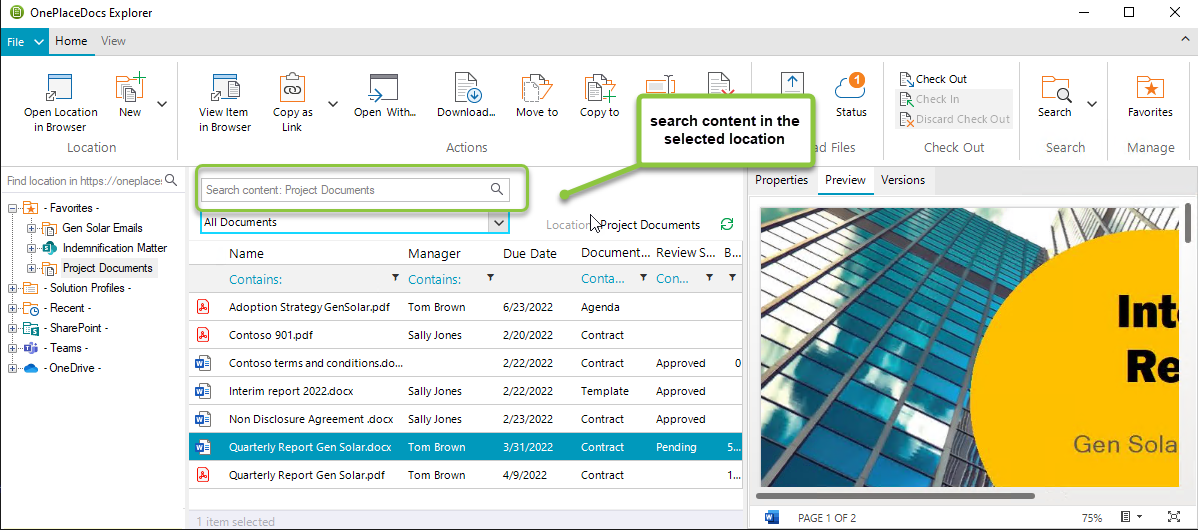
Task: Expand the New button dropdown arrow
Action: [162, 104]
